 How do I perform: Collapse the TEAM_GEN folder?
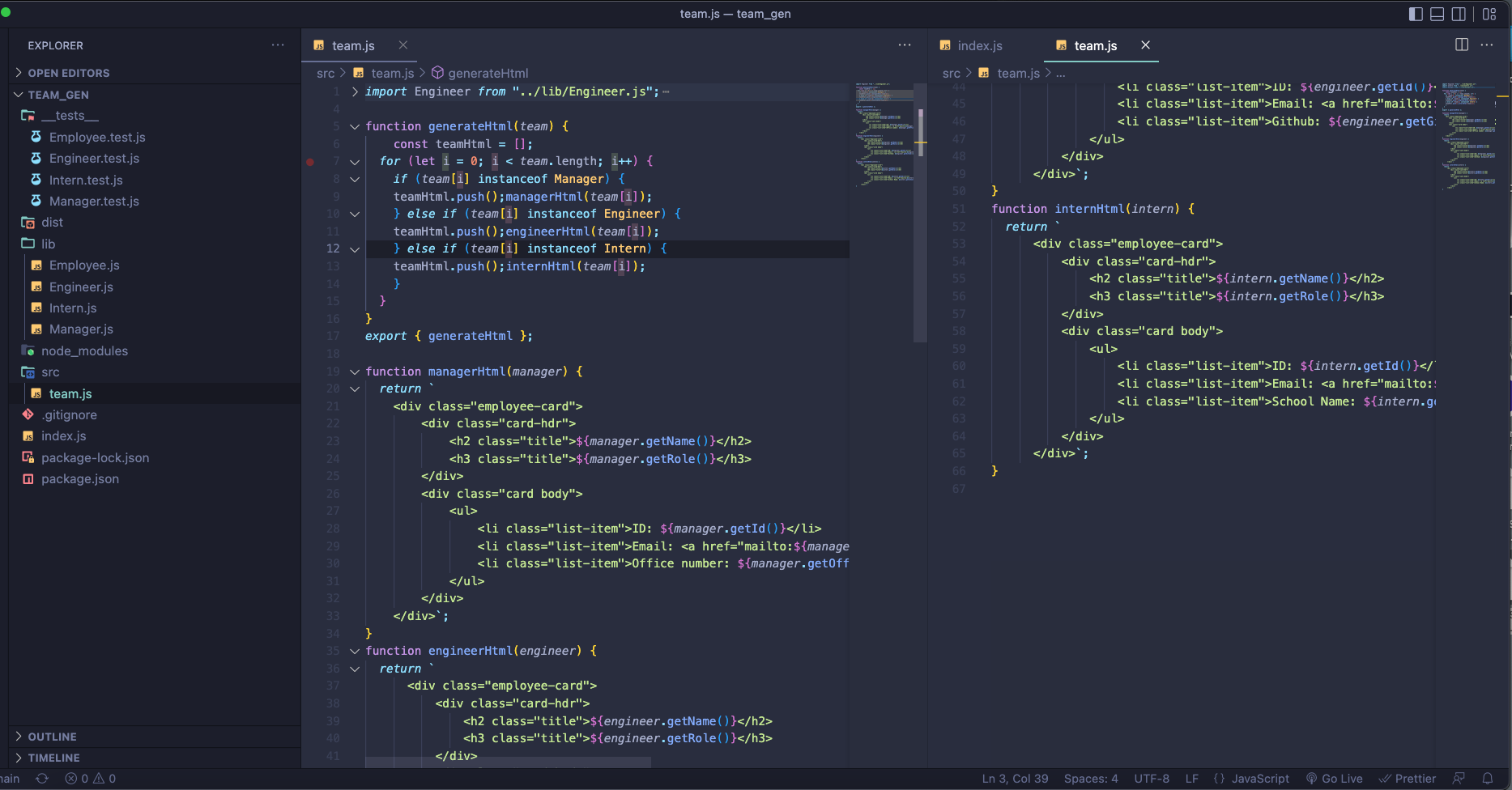(18, 95)
